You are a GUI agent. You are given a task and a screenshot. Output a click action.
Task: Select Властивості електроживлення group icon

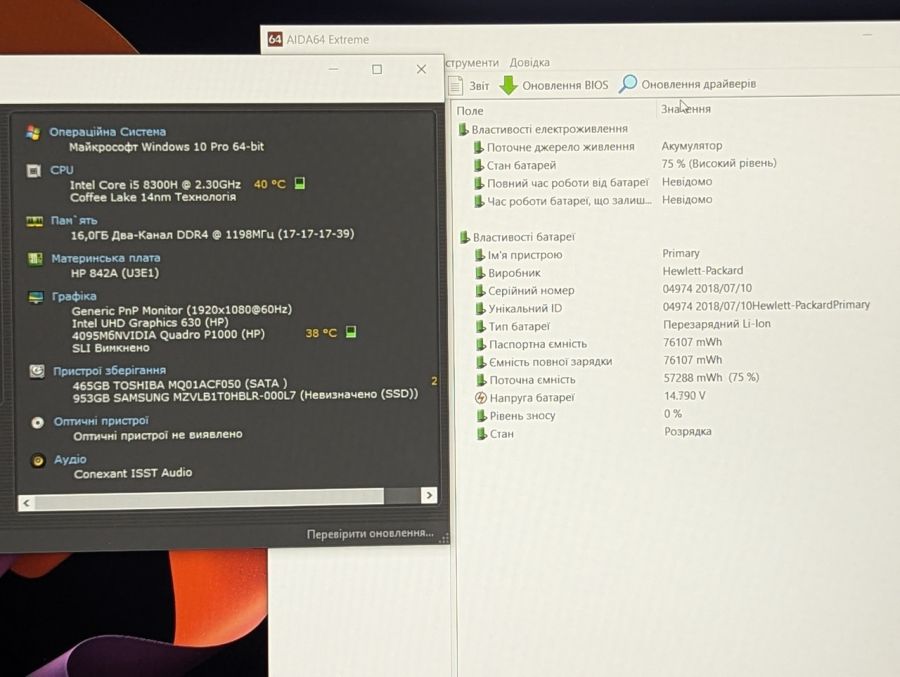tap(463, 129)
